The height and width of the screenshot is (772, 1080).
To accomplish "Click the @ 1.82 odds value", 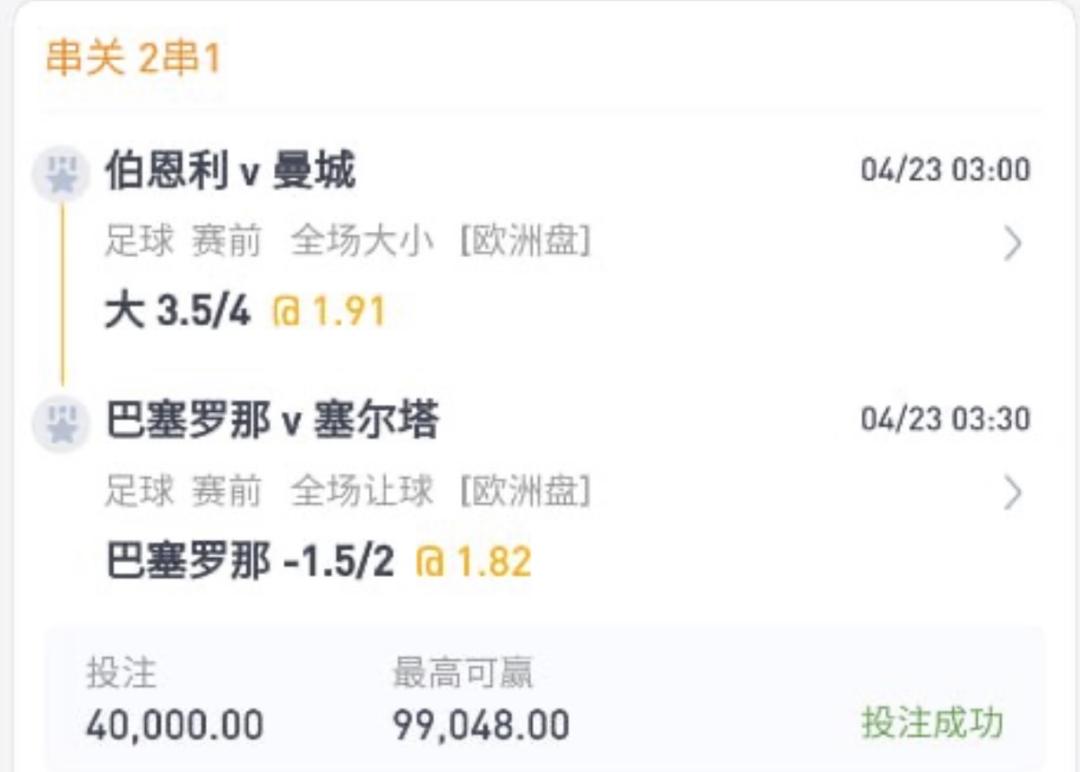I will (x=474, y=561).
